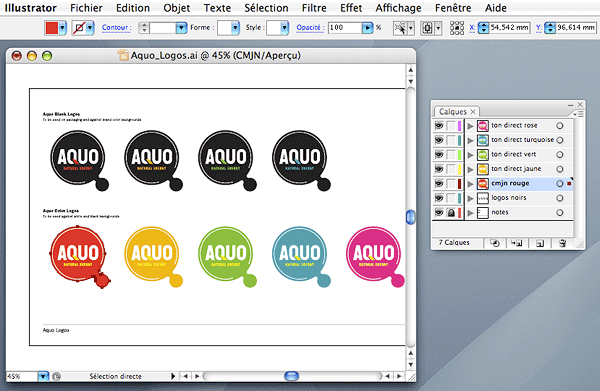Click ton direct rose layer thumbnail
600x391 pixels.
[483, 125]
